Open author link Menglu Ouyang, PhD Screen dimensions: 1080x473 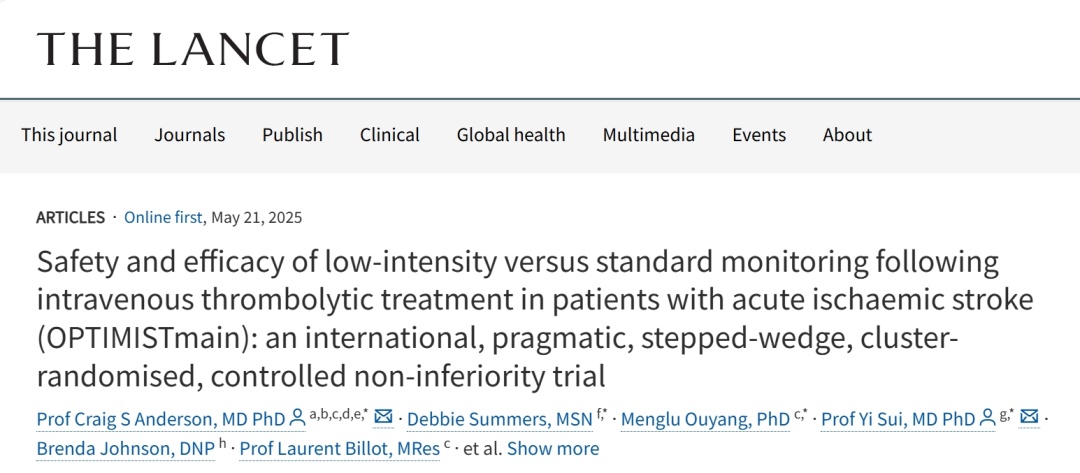coord(705,419)
